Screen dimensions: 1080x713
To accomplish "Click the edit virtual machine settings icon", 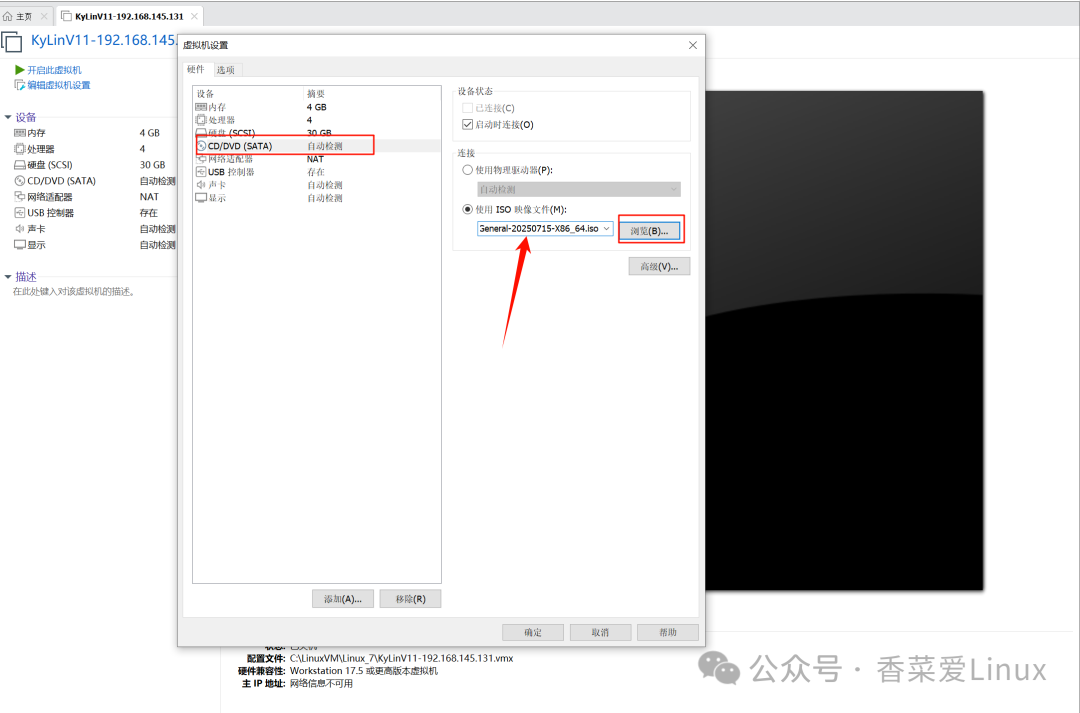I will click(x=20, y=85).
